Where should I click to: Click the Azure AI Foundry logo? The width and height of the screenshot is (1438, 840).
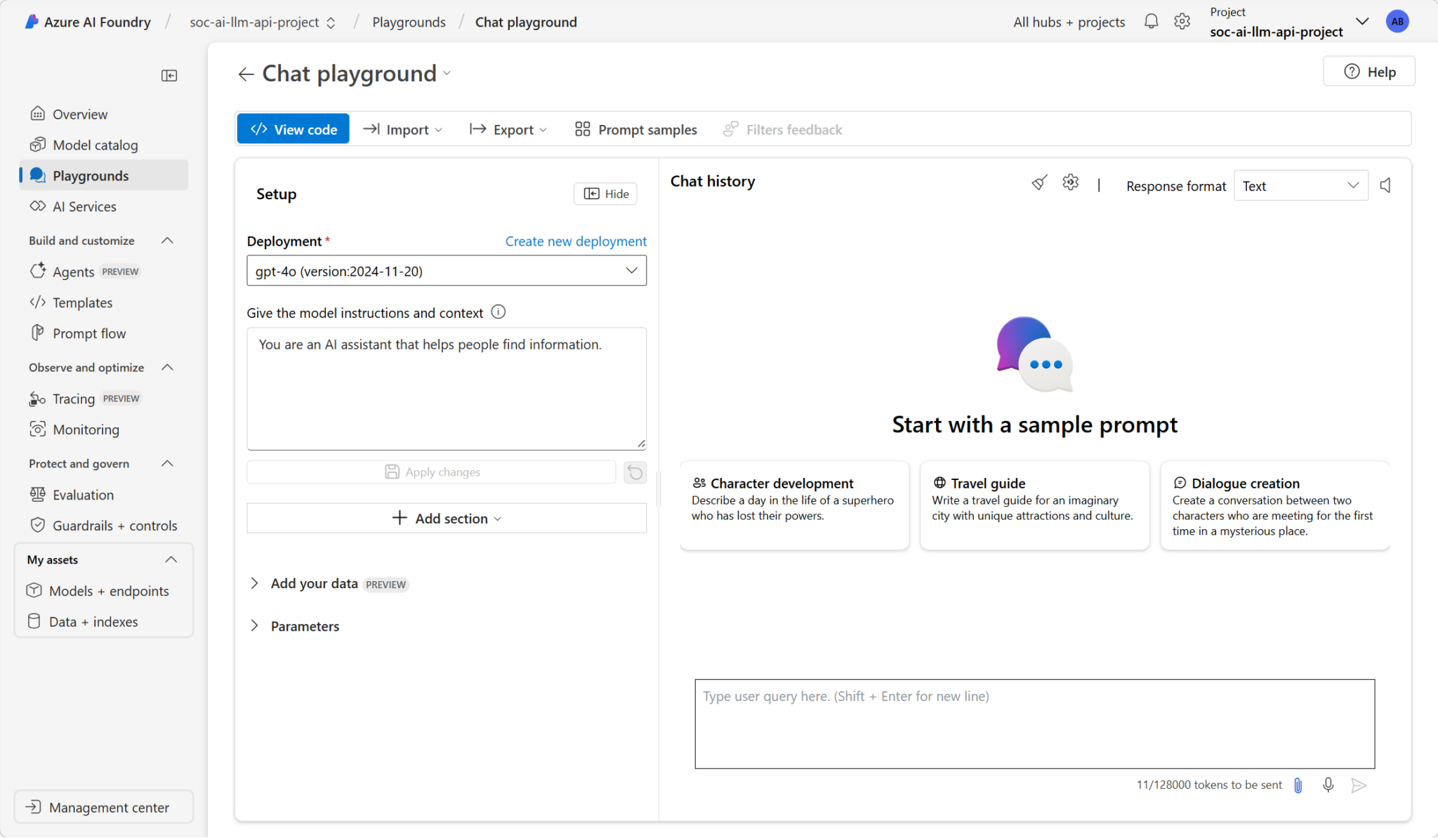[x=32, y=22]
